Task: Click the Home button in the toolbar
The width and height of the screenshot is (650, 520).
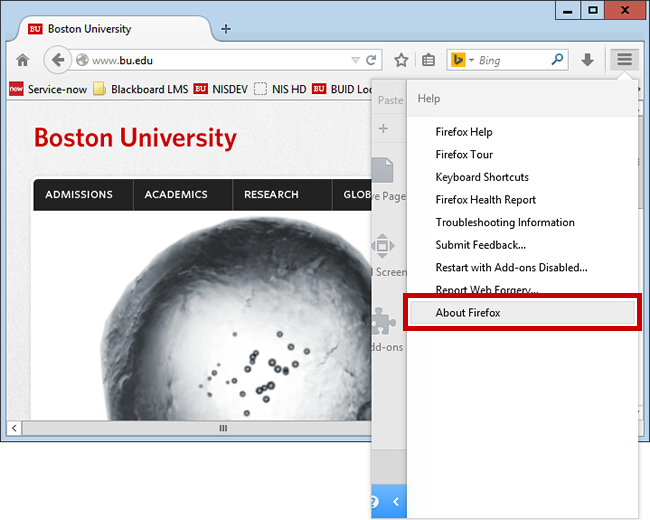Action: point(22,60)
